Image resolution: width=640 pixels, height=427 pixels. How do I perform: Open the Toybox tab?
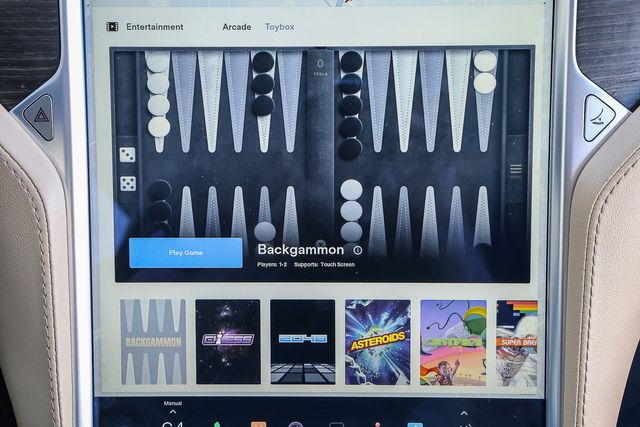[x=279, y=27]
